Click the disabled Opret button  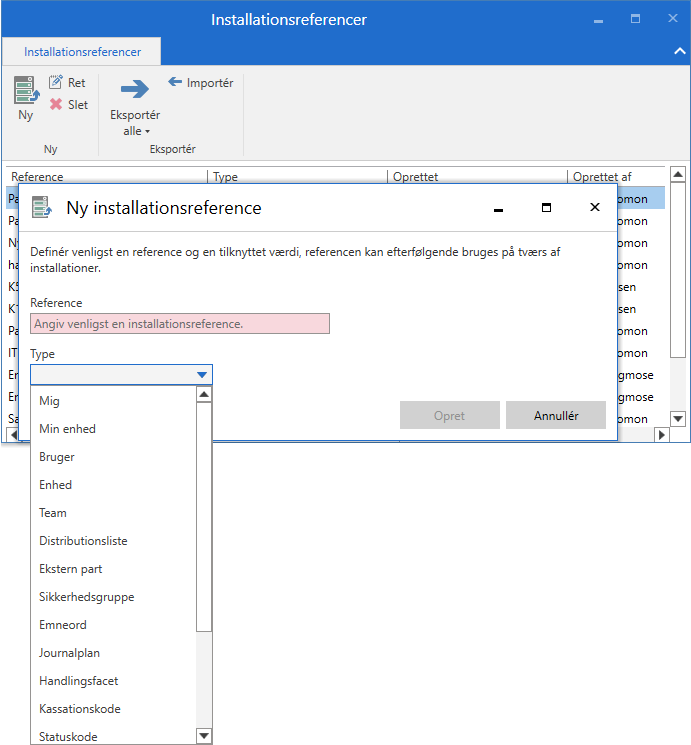449,416
